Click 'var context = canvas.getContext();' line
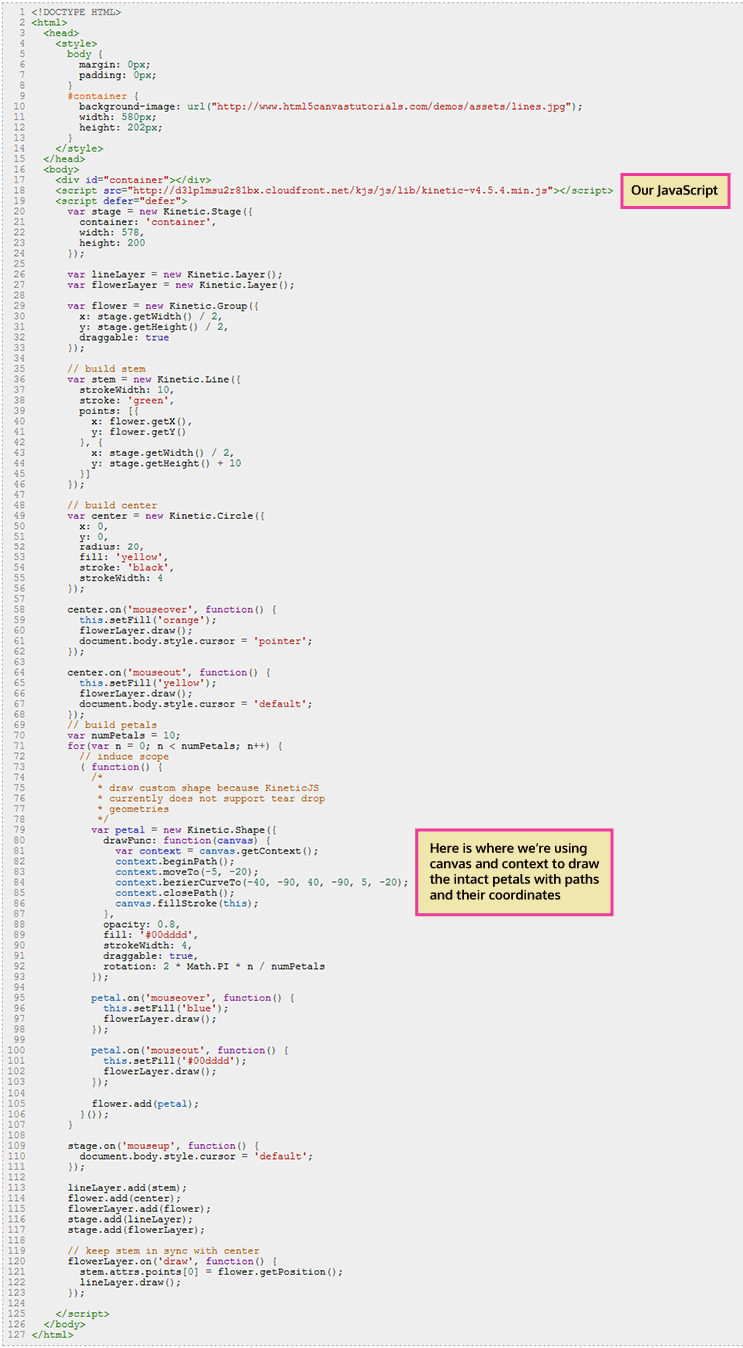Viewport: 743px width, 1348px height. click(217, 851)
